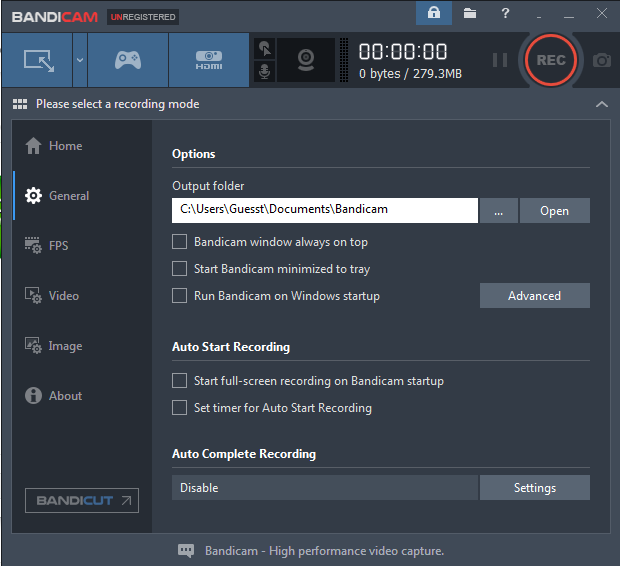Click the compact mode small dash button
620x566 pixels.
coord(539,17)
